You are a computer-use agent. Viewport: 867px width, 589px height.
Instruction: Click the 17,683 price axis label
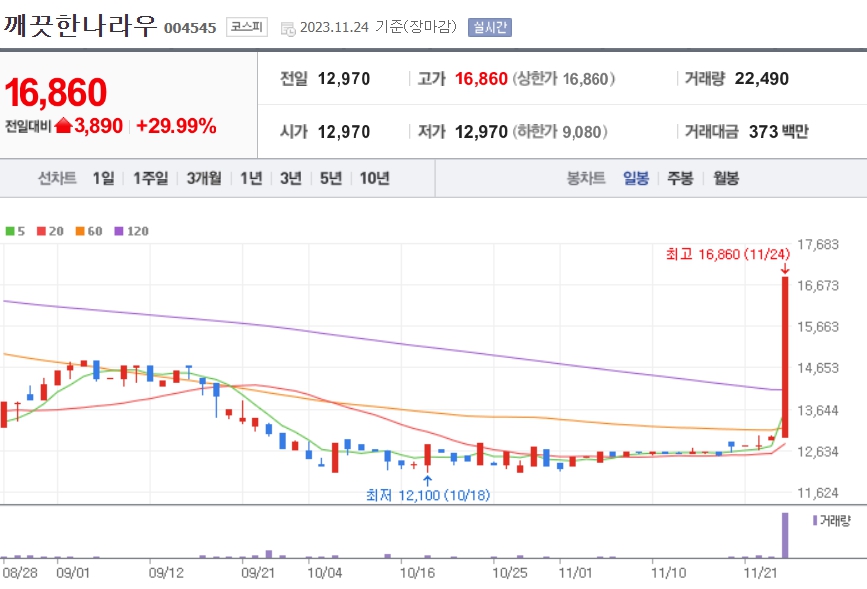click(x=818, y=244)
